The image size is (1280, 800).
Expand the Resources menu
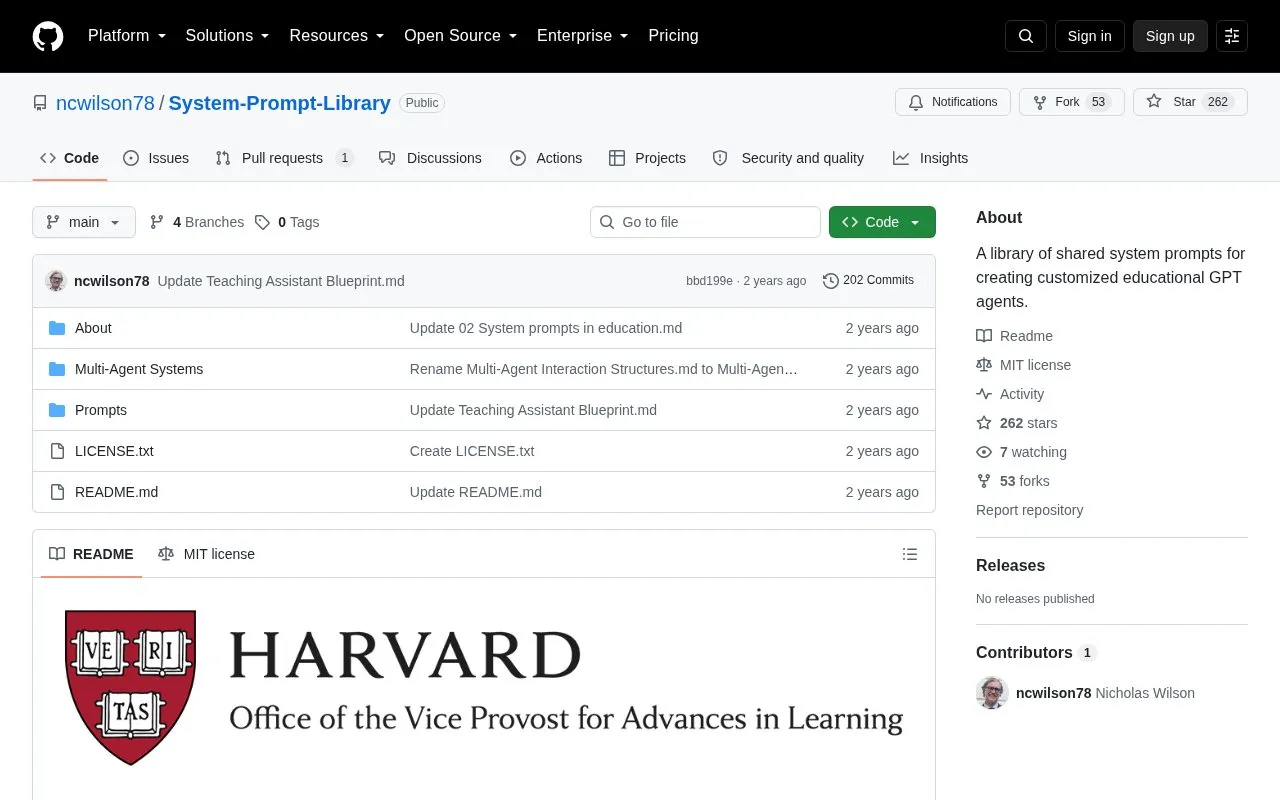point(337,36)
